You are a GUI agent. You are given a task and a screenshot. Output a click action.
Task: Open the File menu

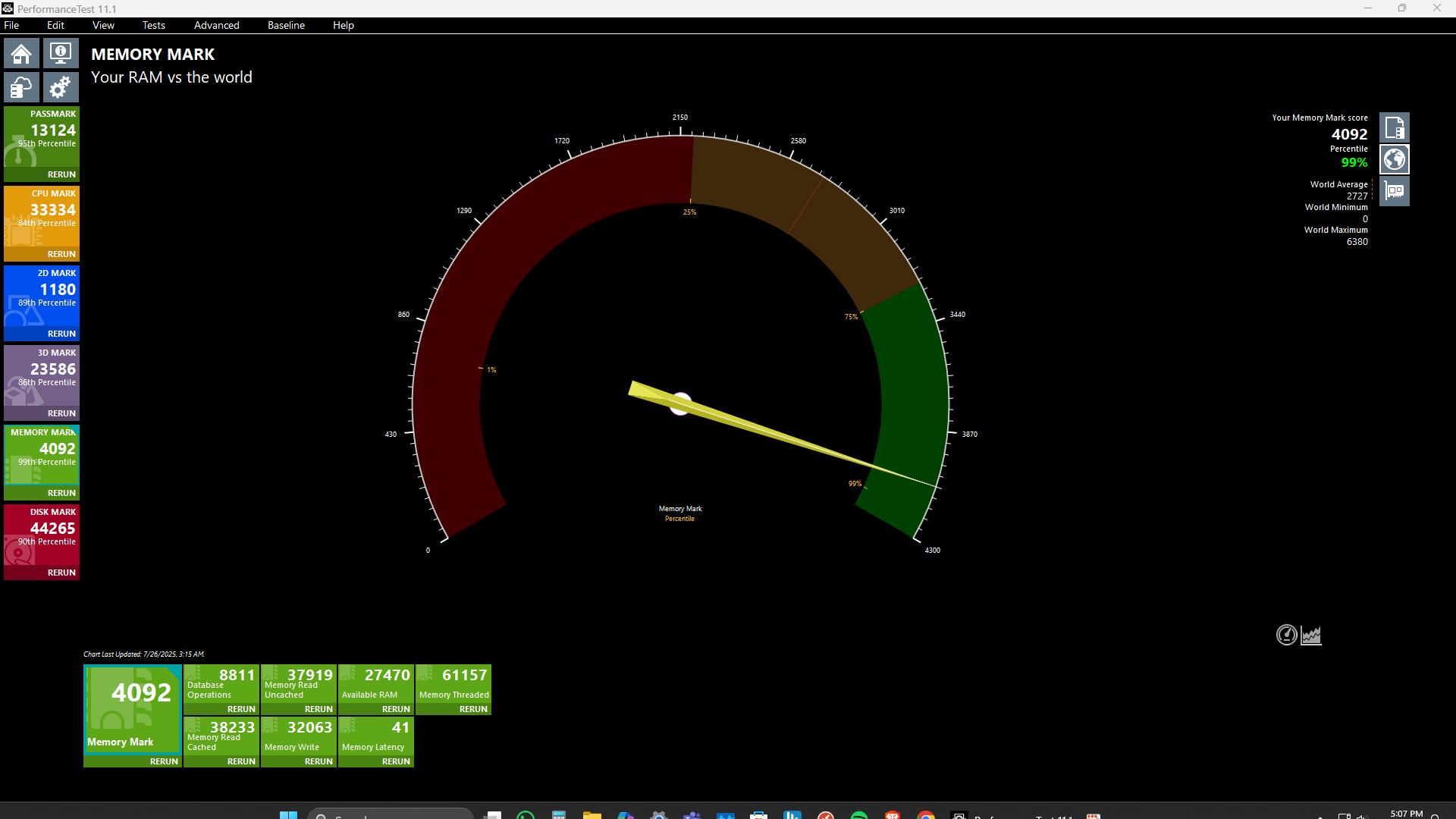[x=11, y=25]
